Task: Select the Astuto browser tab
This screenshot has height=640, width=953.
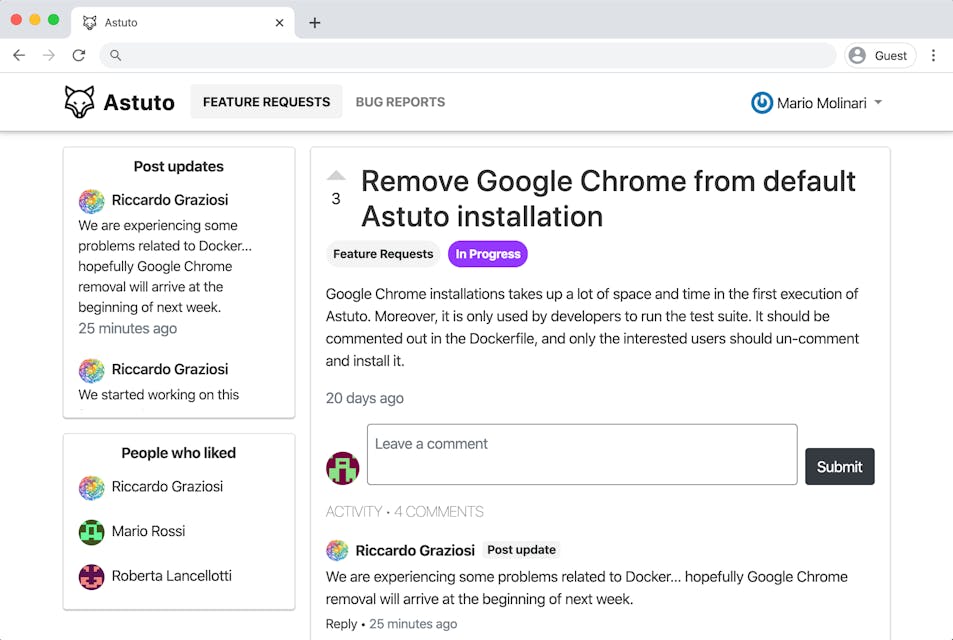Action: tap(182, 22)
